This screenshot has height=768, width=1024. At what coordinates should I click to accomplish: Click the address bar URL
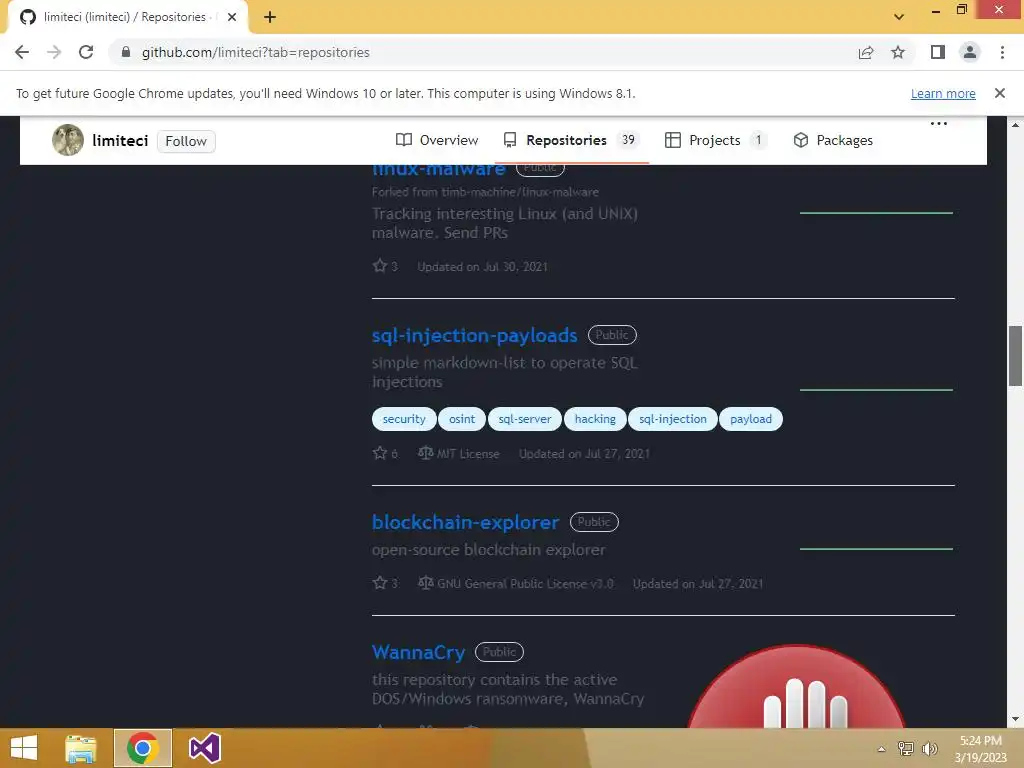click(255, 52)
